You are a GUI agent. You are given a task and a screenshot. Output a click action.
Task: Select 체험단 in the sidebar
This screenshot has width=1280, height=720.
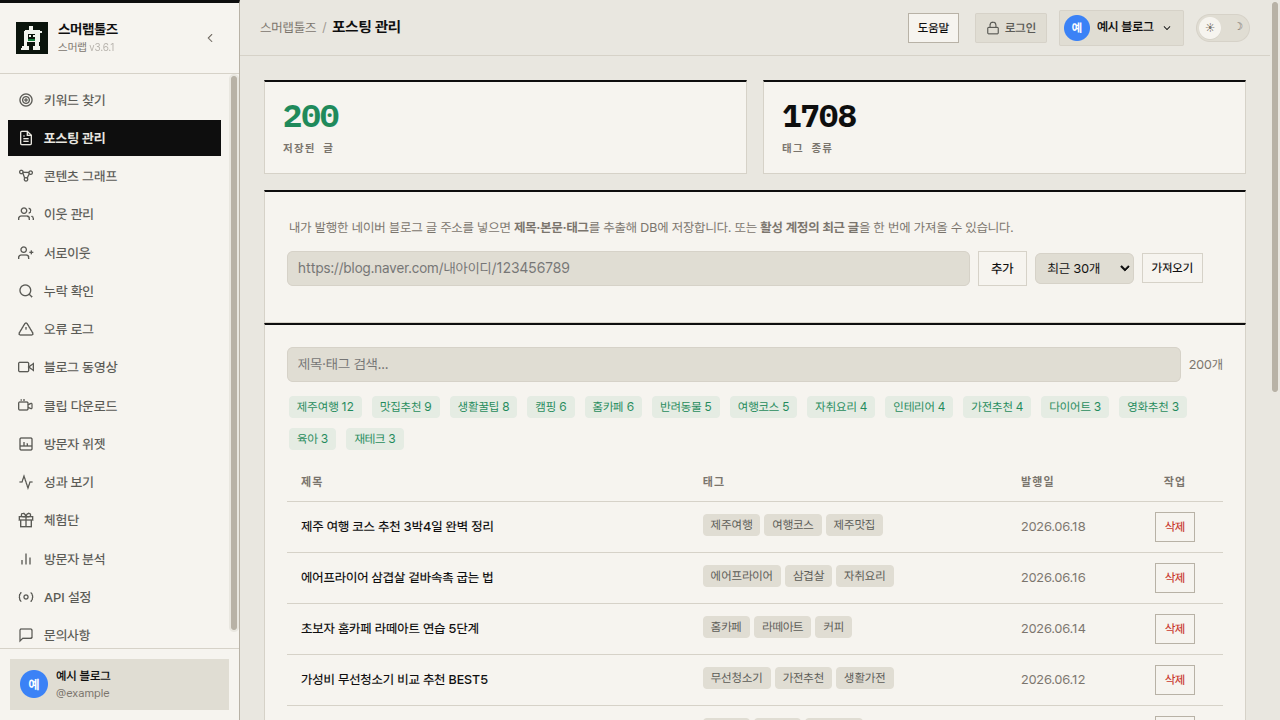[114, 520]
